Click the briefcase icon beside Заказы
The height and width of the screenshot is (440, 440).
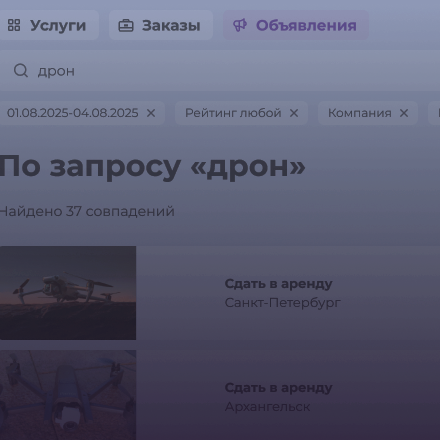coord(126,25)
